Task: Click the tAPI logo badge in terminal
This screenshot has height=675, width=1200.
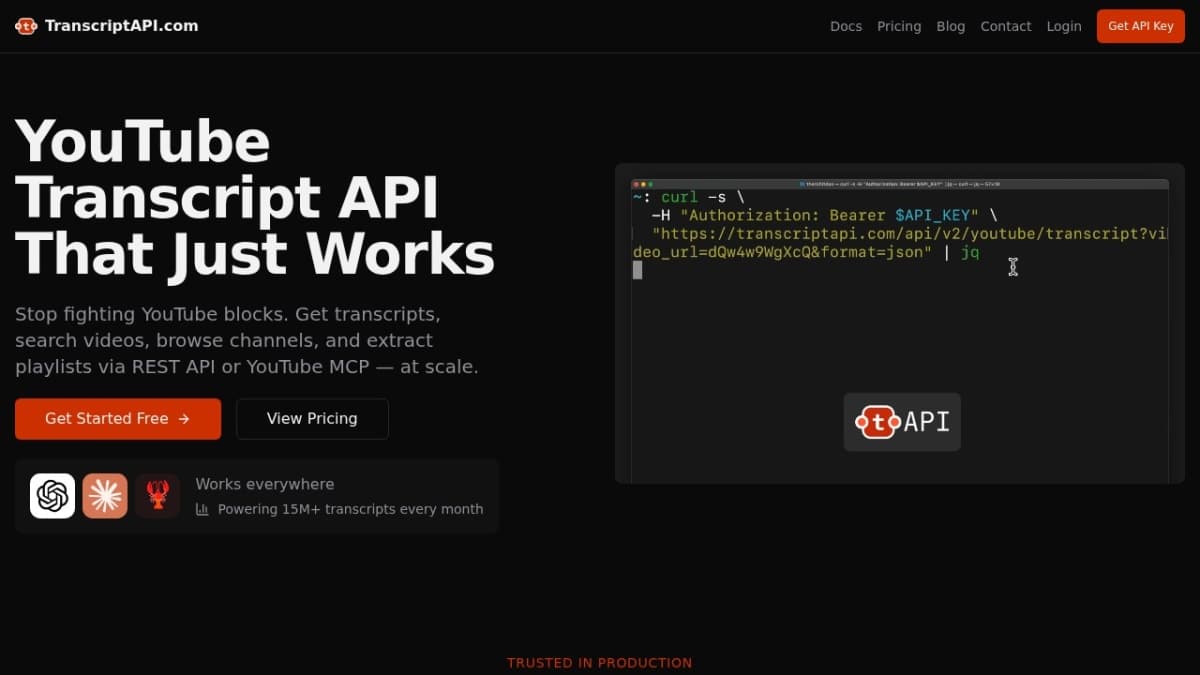Action: point(902,422)
